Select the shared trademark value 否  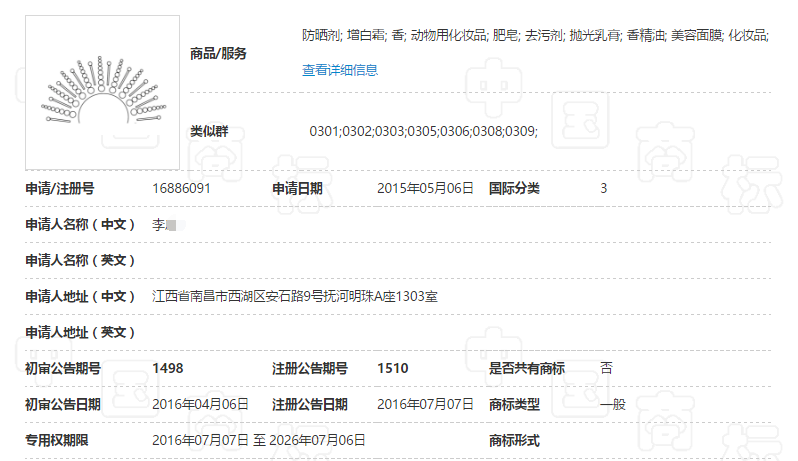[606, 368]
